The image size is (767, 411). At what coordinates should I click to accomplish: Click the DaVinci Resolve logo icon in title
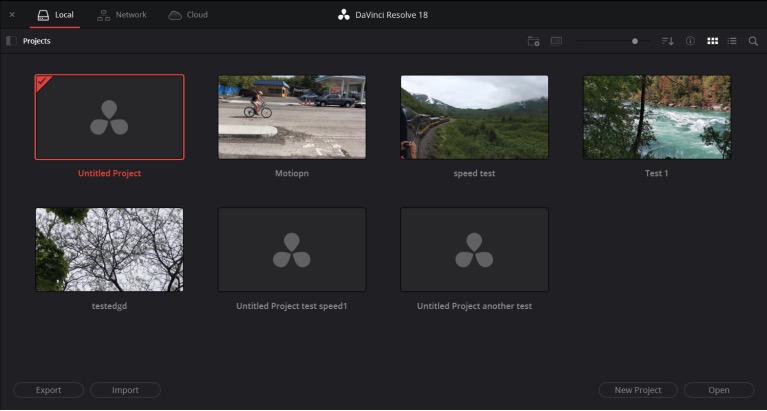click(344, 15)
